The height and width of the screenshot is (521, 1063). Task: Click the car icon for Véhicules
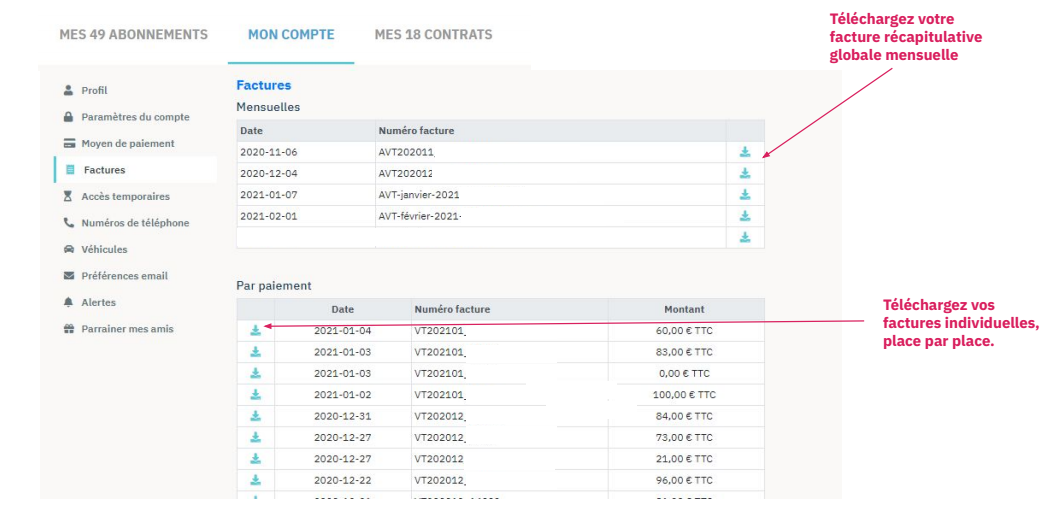click(68, 249)
